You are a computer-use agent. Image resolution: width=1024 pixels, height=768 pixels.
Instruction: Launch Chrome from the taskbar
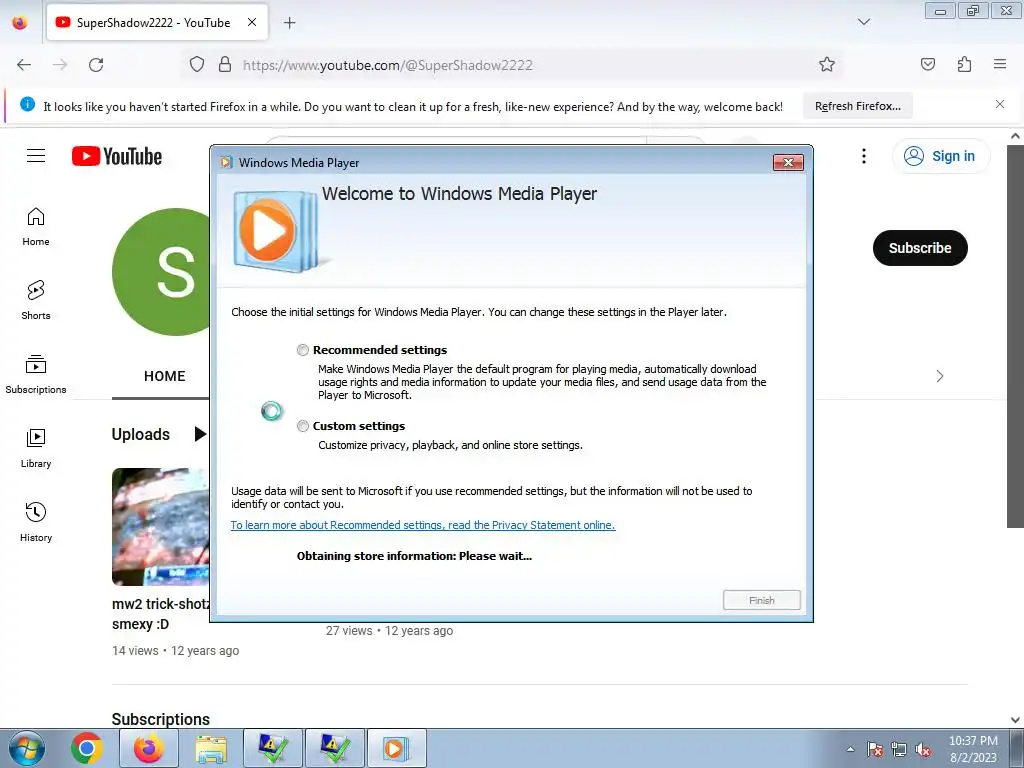click(x=87, y=748)
